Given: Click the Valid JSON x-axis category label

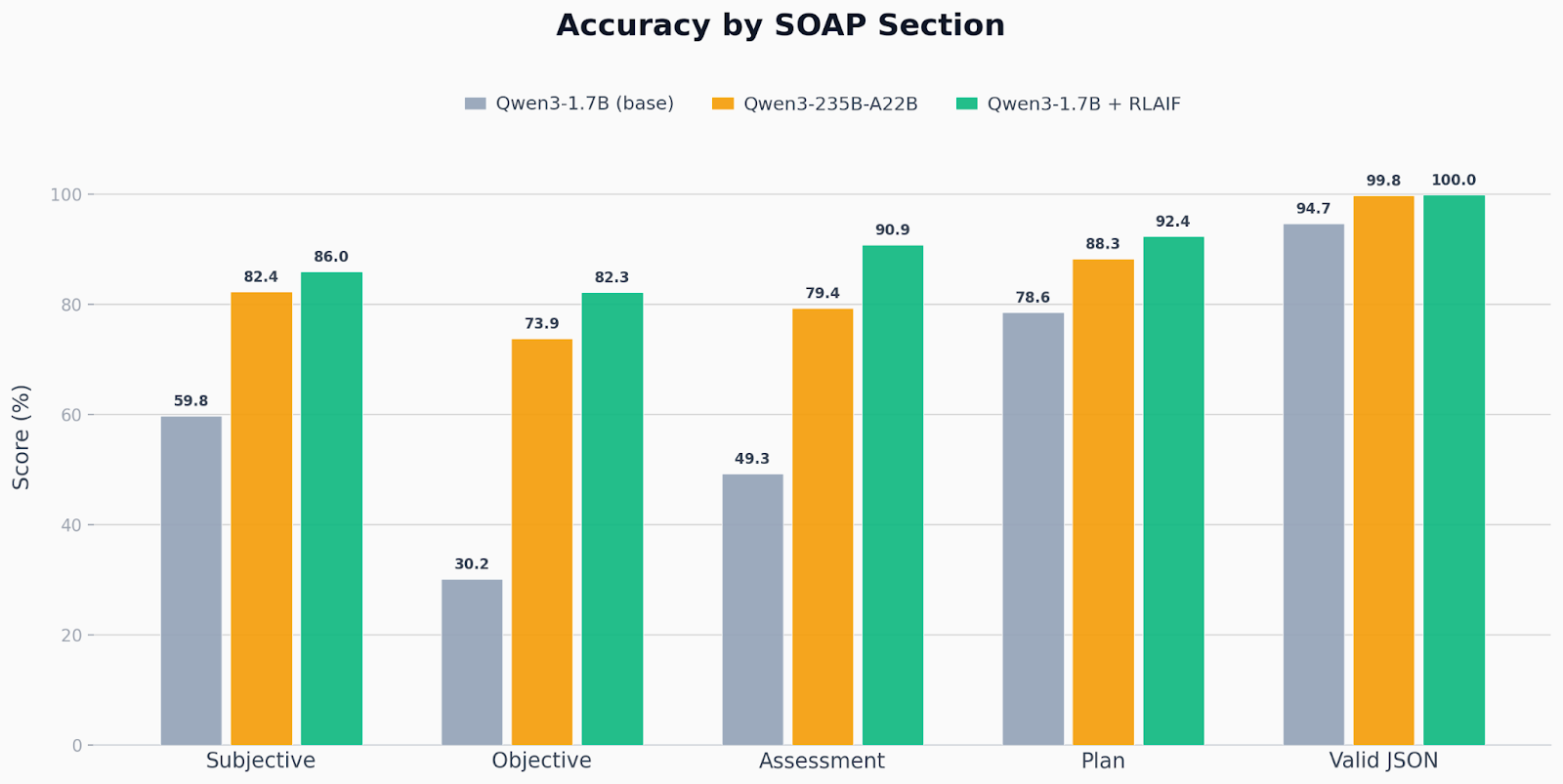Looking at the screenshot, I should click(1383, 762).
